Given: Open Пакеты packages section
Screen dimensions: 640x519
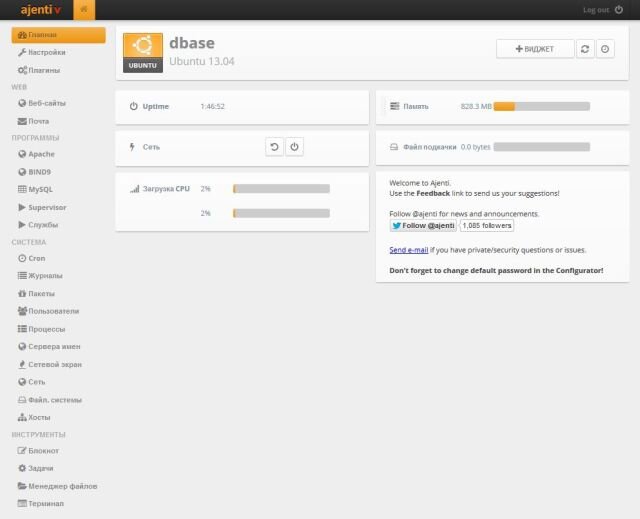Looking at the screenshot, I should (x=36, y=293).
